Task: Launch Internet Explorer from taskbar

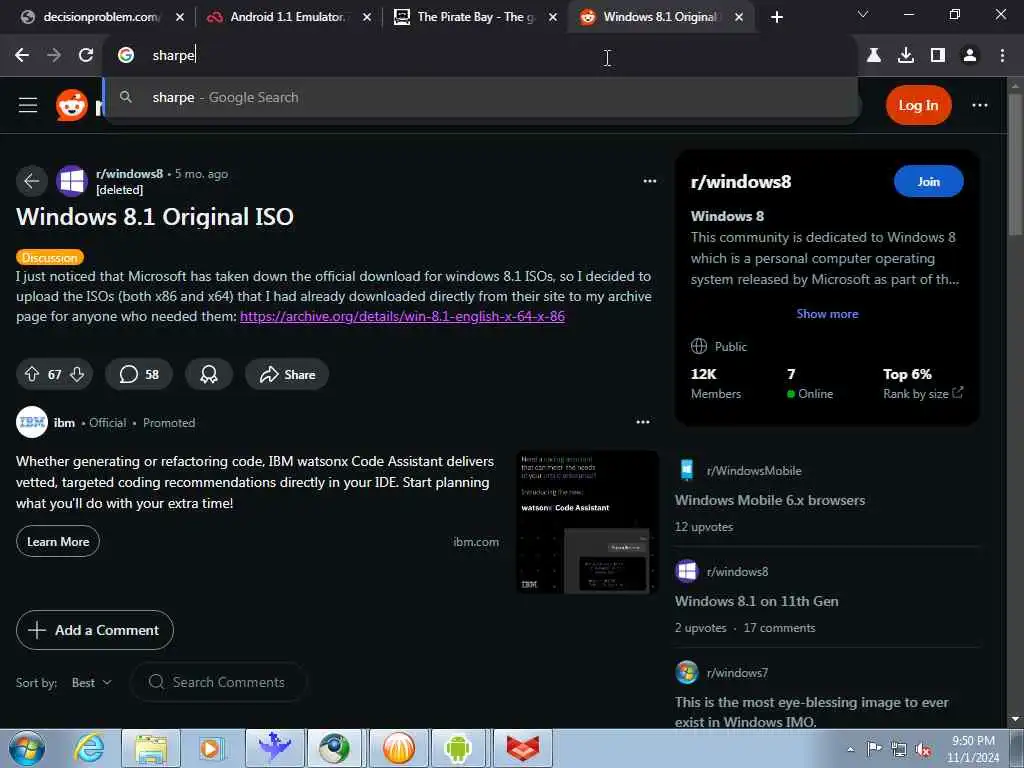Action: coord(89,748)
